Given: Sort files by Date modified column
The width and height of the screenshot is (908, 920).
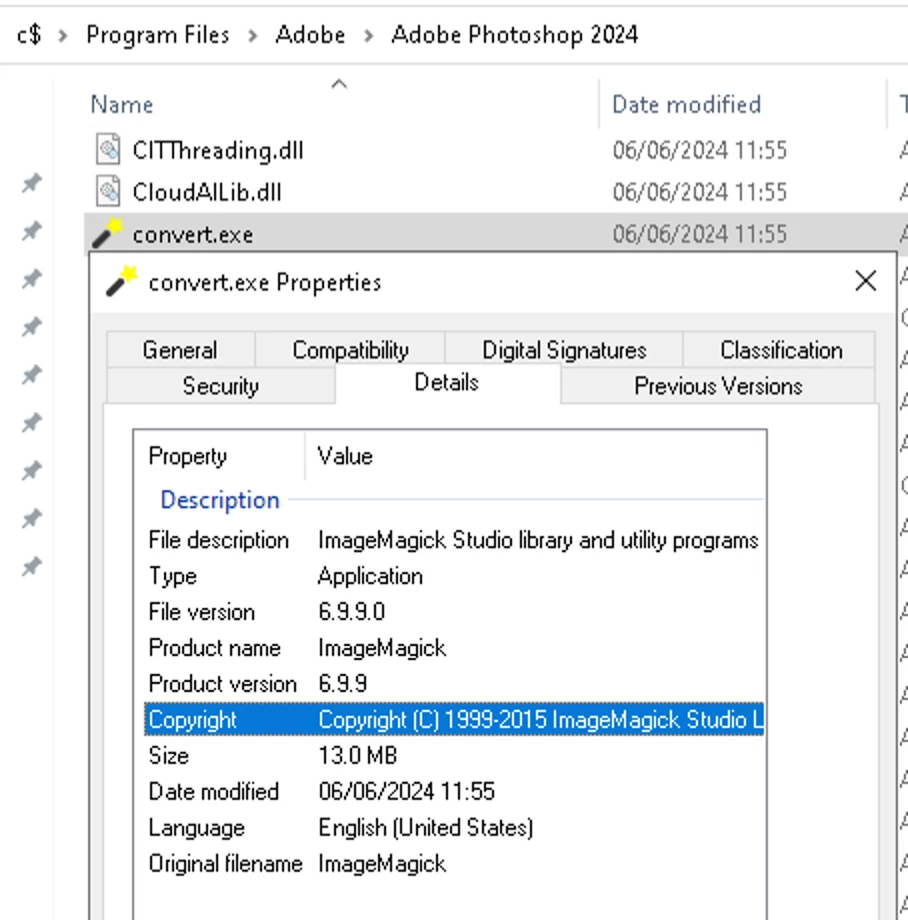Looking at the screenshot, I should (x=686, y=105).
